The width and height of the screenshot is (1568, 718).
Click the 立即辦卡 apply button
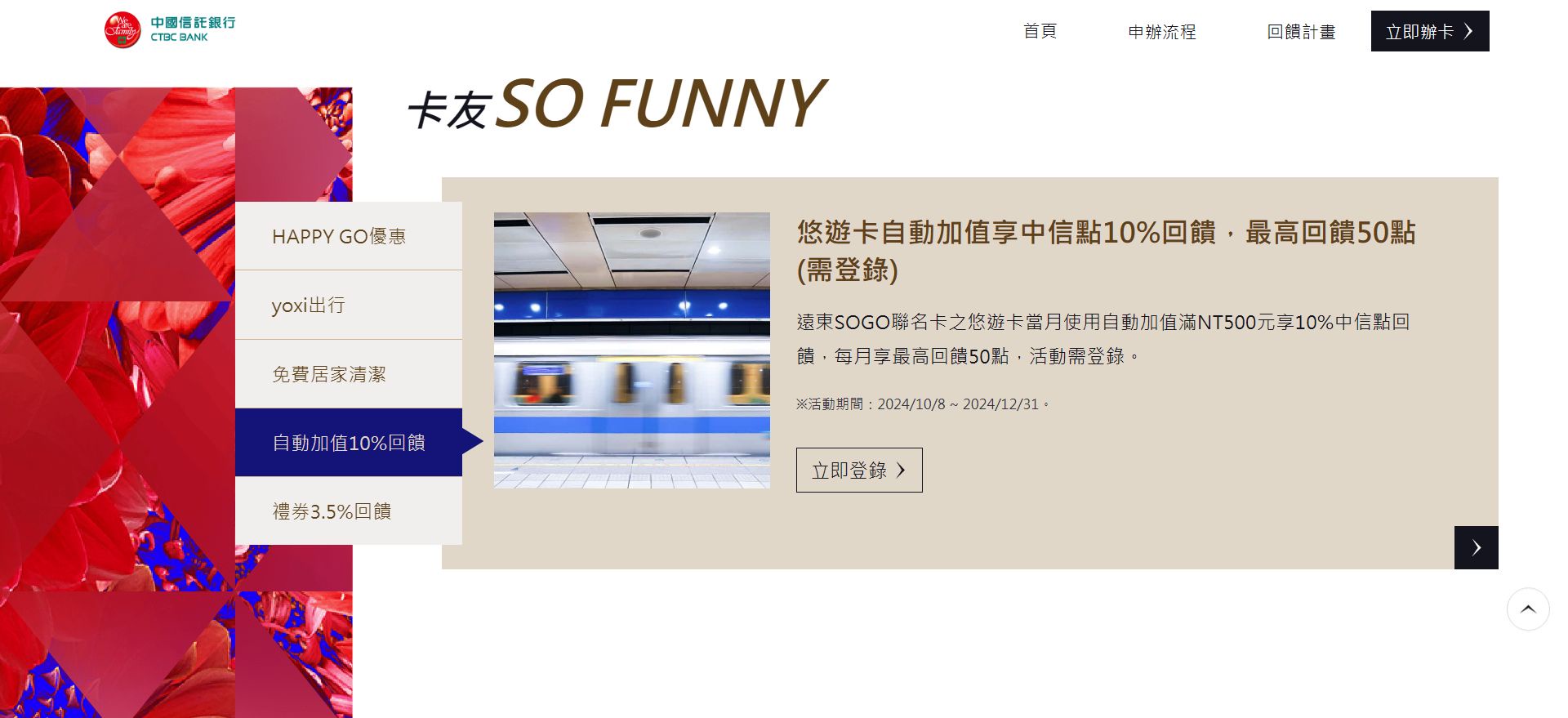pyautogui.click(x=1430, y=31)
